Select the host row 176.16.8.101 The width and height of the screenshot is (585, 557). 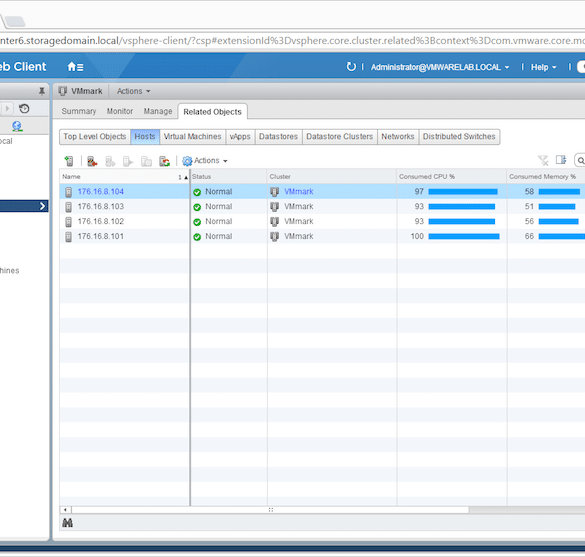coord(322,237)
